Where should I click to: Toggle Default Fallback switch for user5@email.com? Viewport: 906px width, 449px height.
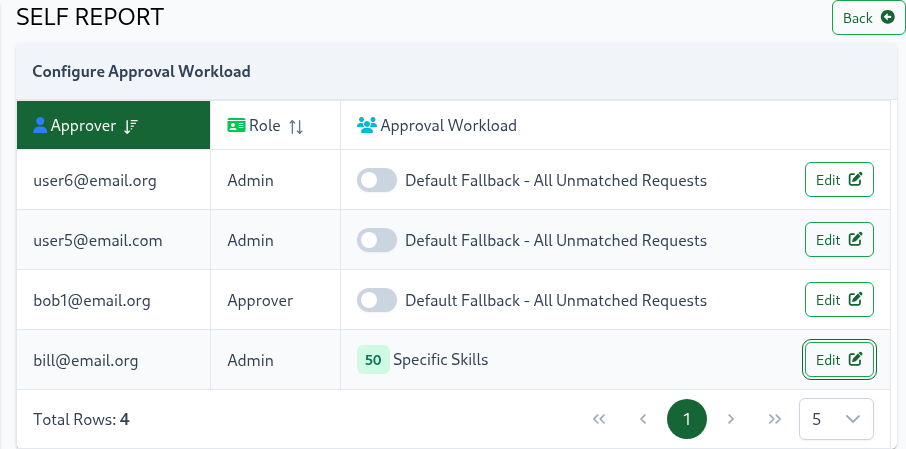pos(377,240)
